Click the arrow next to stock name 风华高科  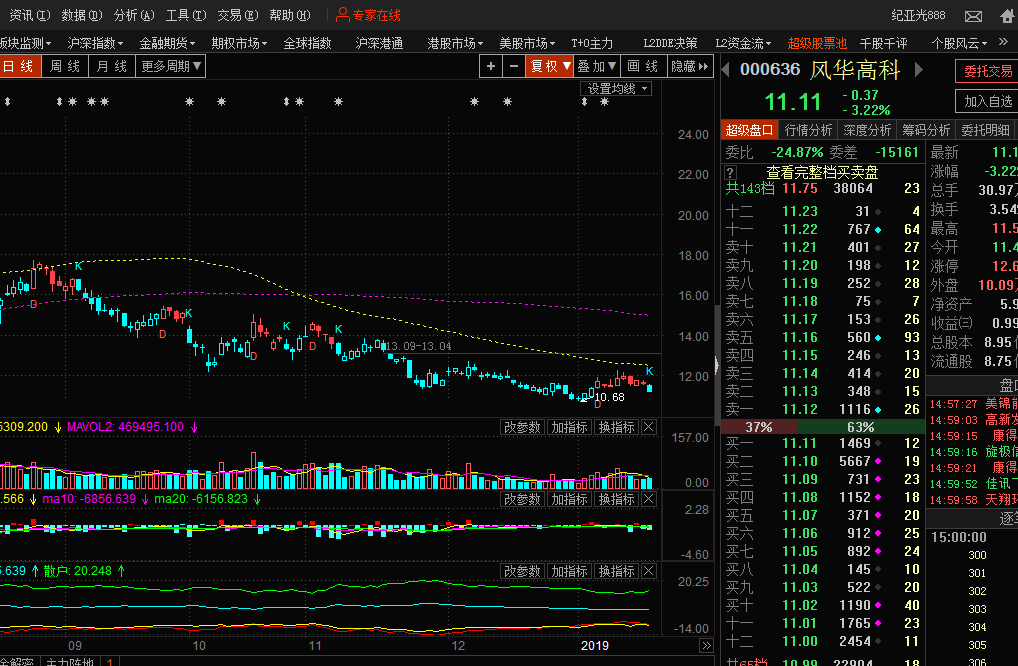919,70
